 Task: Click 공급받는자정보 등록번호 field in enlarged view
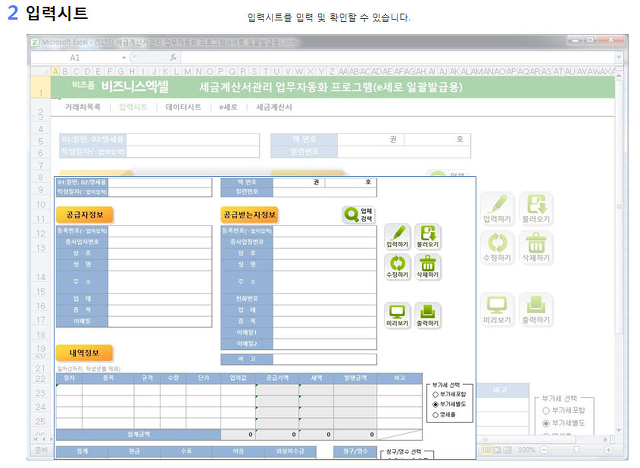(324, 231)
